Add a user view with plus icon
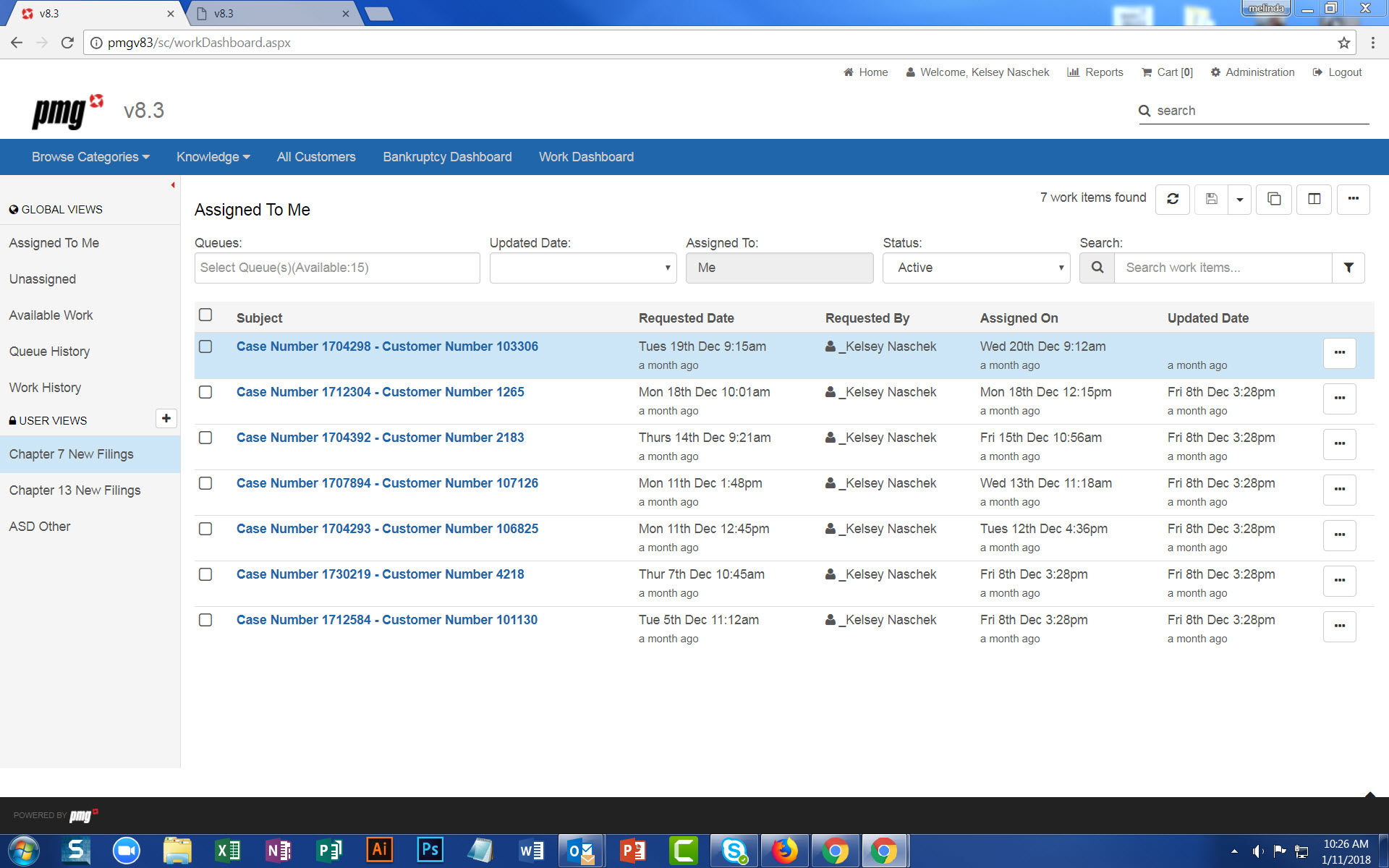 (166, 419)
